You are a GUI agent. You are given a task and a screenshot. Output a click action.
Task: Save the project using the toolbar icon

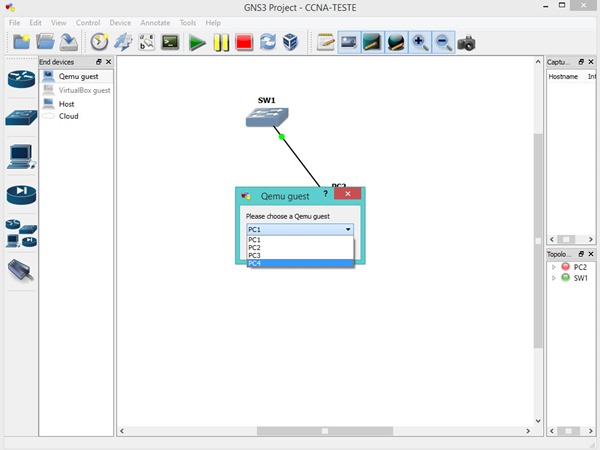pyautogui.click(x=69, y=42)
